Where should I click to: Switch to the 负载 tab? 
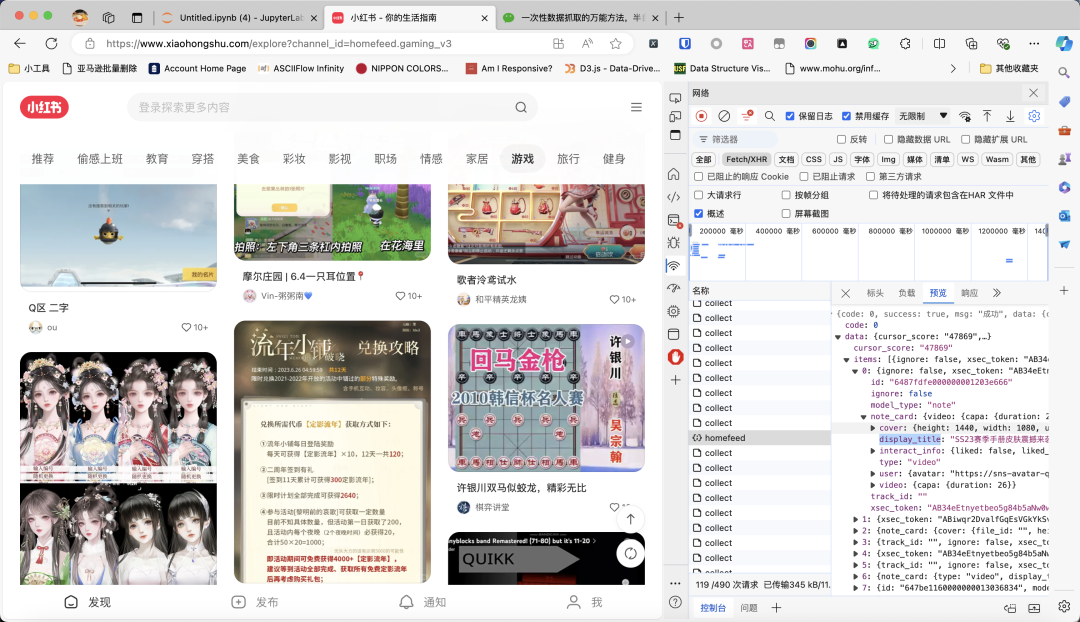click(x=906, y=293)
